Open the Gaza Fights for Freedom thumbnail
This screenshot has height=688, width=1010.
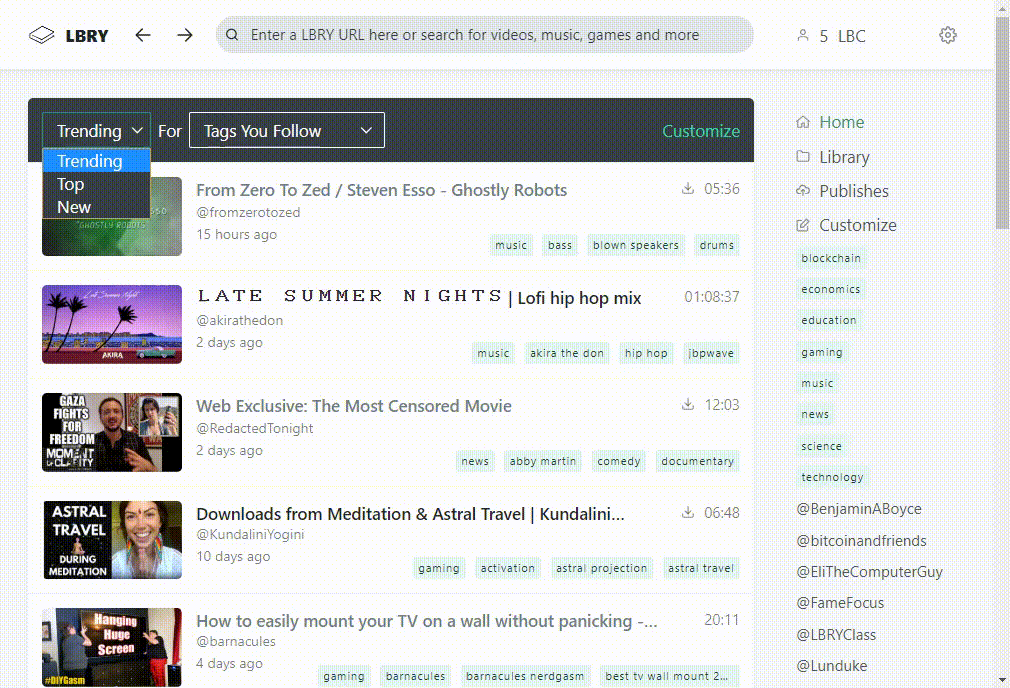tap(112, 432)
